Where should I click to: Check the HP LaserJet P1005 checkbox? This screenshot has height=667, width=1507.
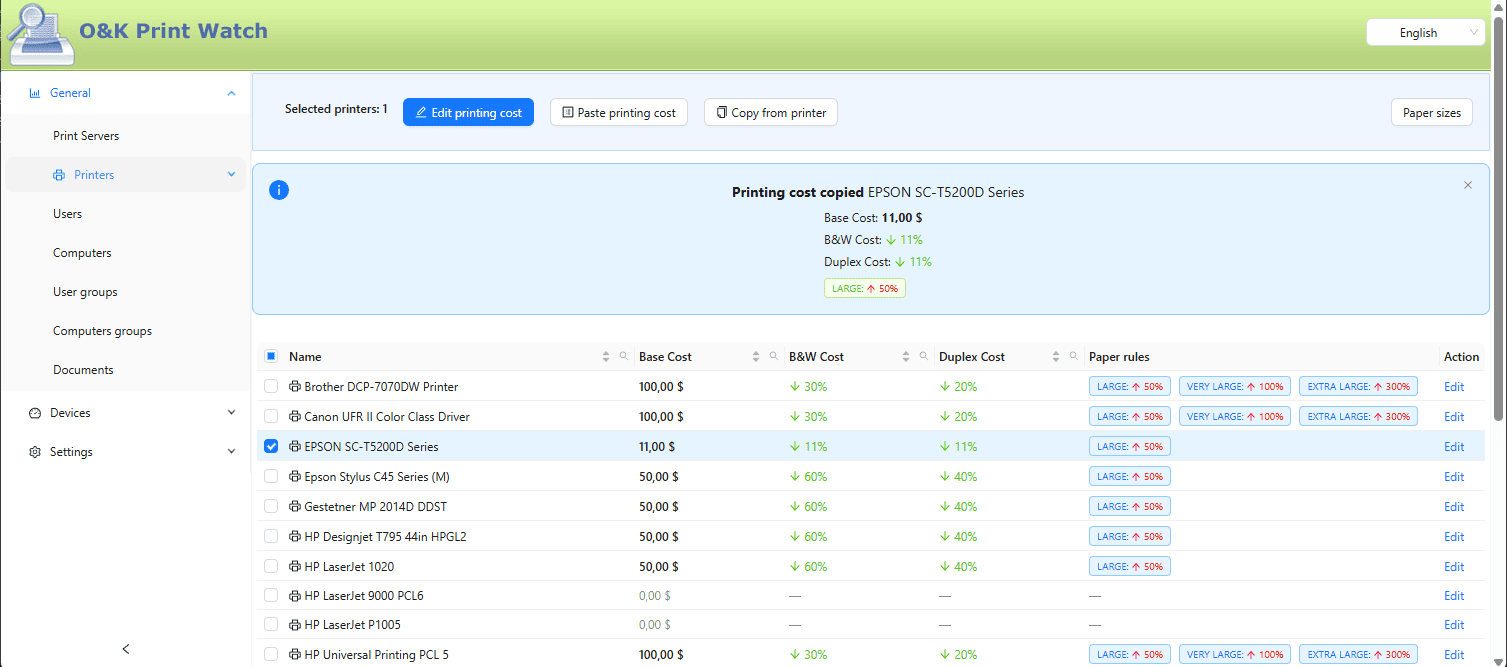click(271, 625)
